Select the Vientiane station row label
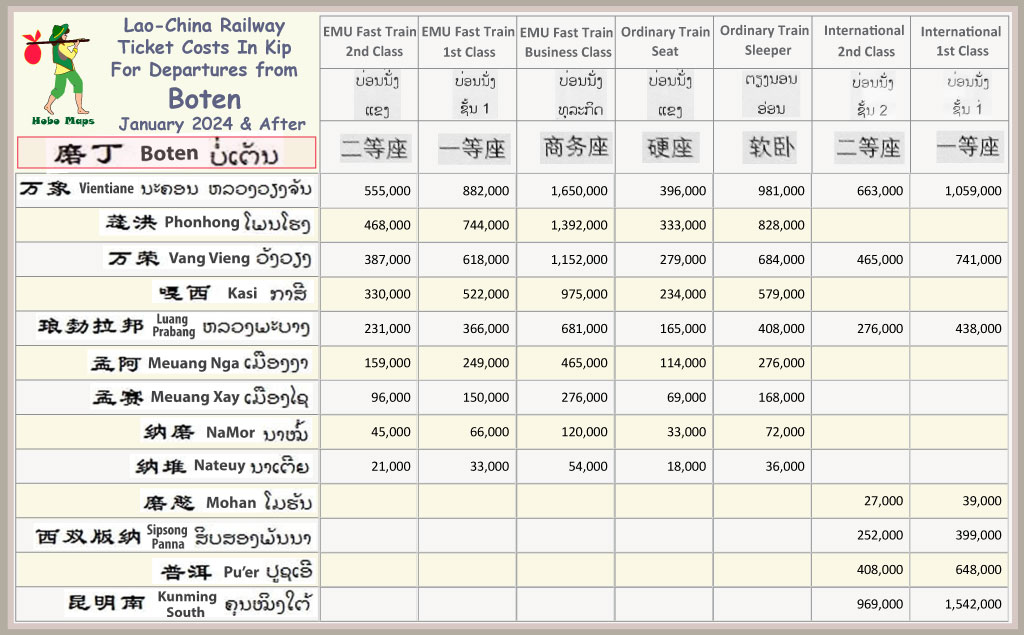1024x635 pixels. click(166, 190)
